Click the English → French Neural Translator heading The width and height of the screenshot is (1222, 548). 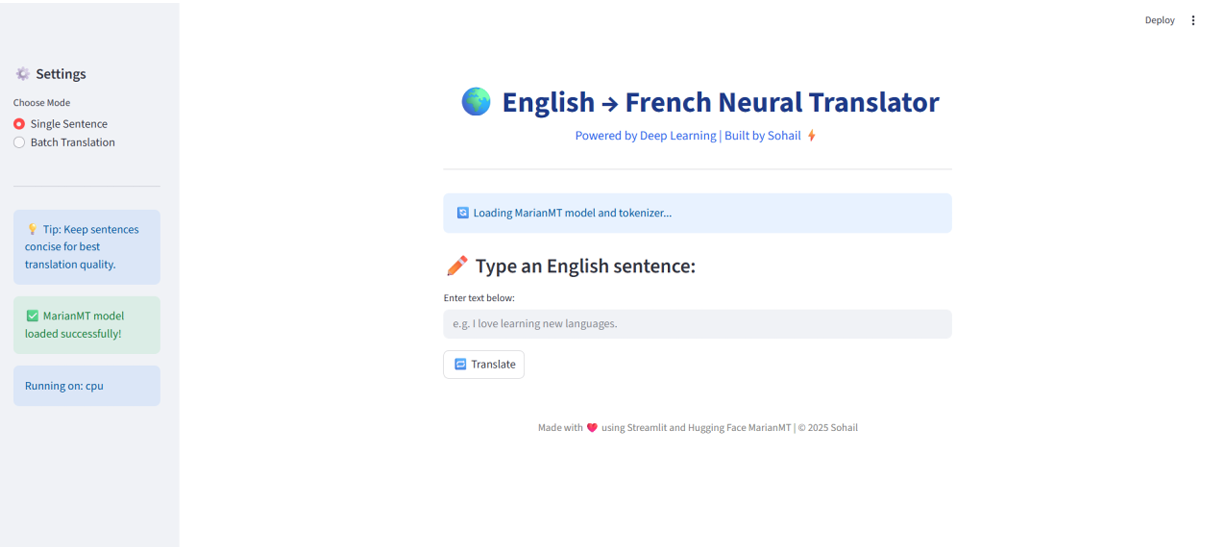(720, 102)
